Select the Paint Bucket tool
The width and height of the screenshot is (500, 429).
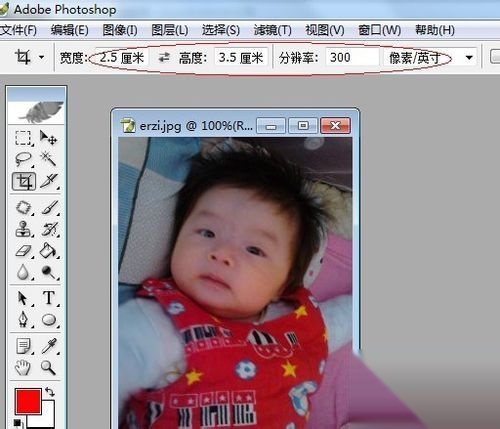coord(49,251)
